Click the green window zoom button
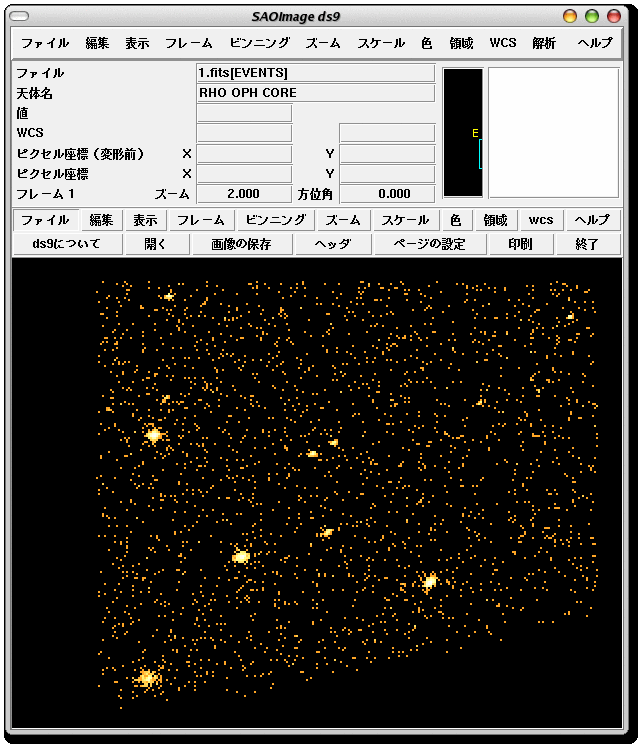 (x=592, y=16)
